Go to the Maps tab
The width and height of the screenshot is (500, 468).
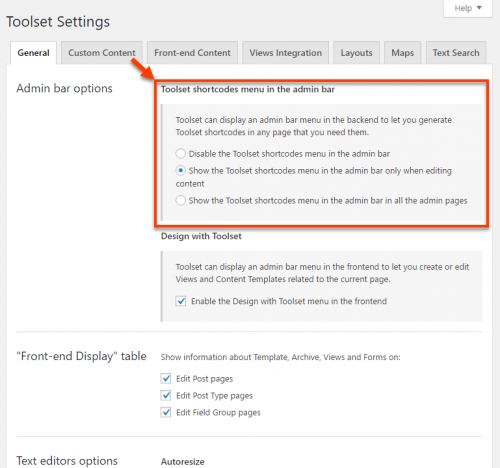pos(403,53)
